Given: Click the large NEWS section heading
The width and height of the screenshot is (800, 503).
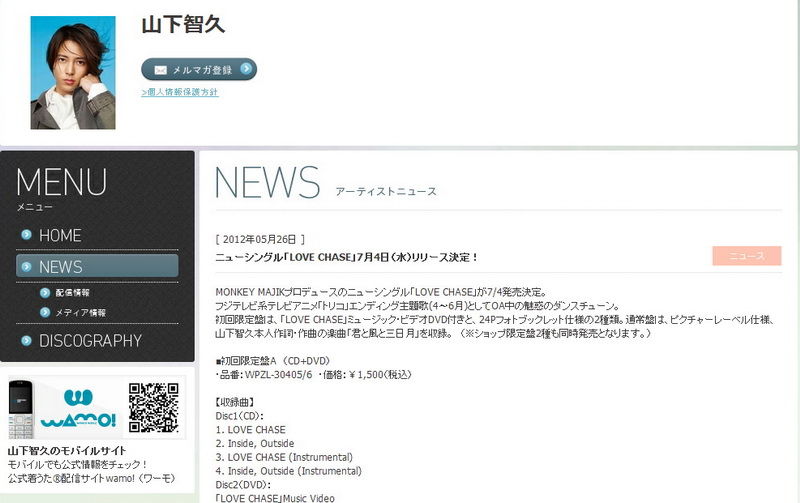Looking at the screenshot, I should click(x=267, y=182).
